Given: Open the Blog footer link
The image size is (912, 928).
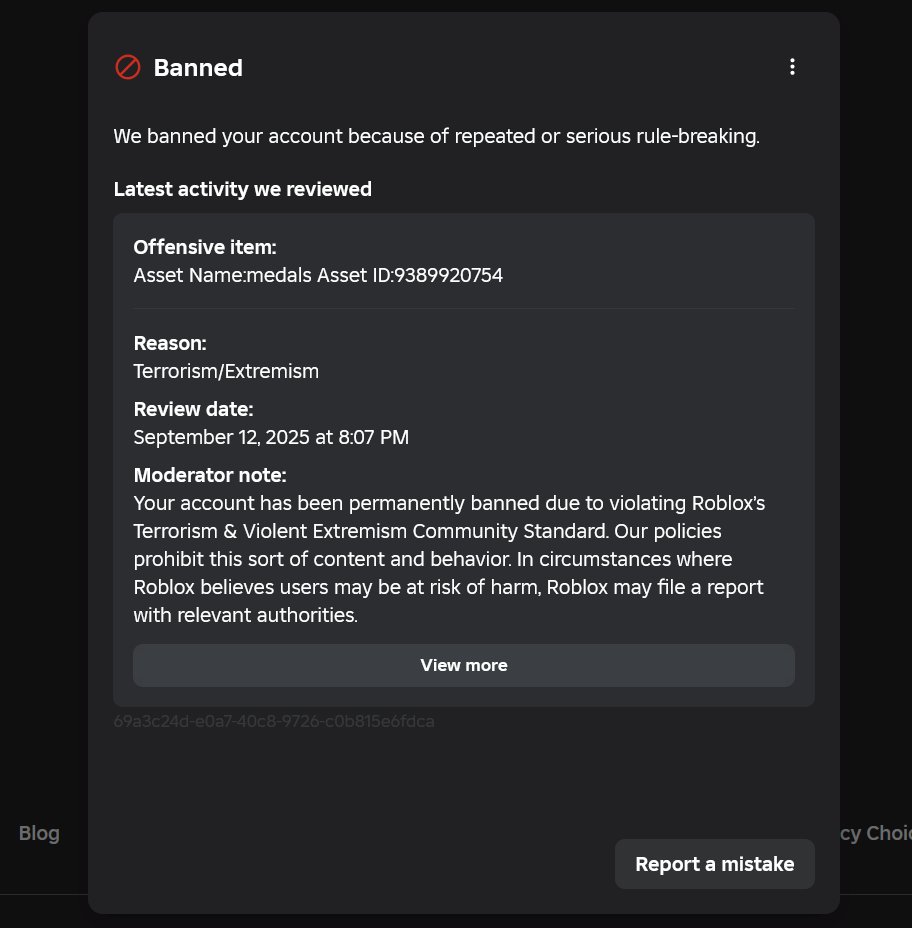Looking at the screenshot, I should [x=39, y=833].
